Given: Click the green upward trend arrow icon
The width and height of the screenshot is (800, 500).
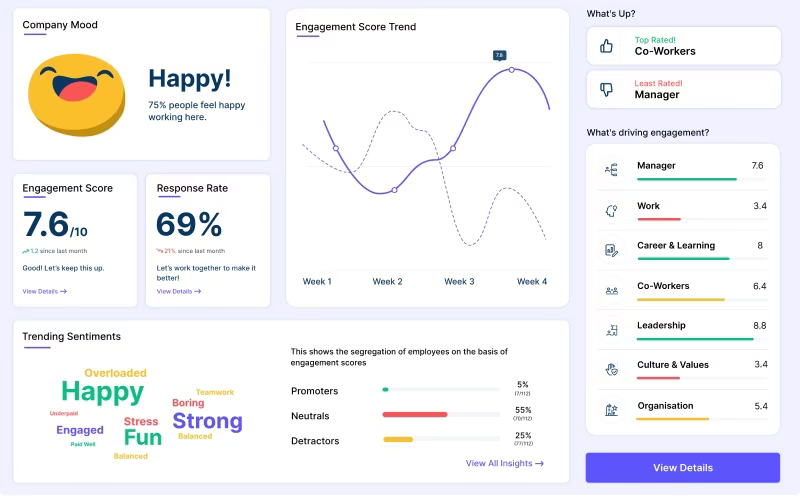Looking at the screenshot, I should tap(26, 251).
